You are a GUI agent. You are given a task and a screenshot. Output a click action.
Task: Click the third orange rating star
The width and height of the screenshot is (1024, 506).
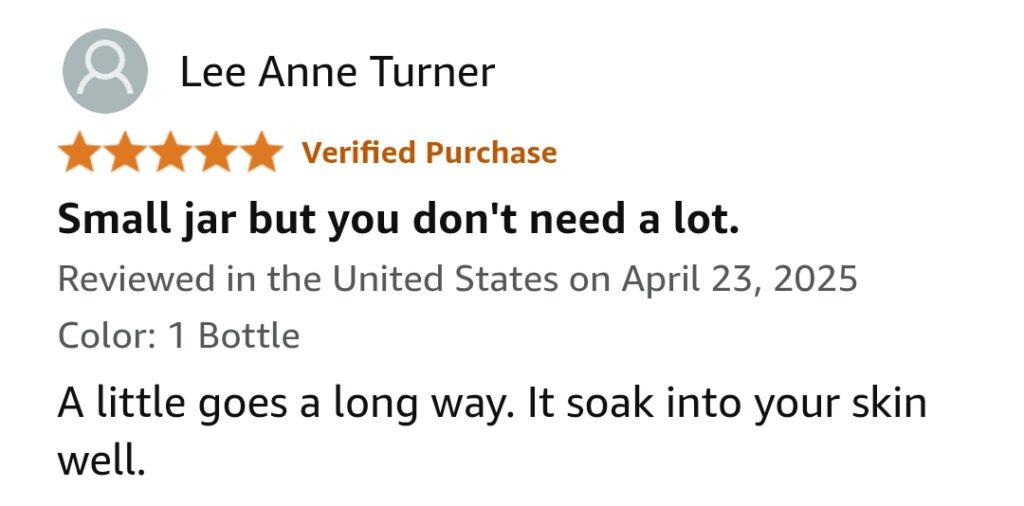pos(170,151)
